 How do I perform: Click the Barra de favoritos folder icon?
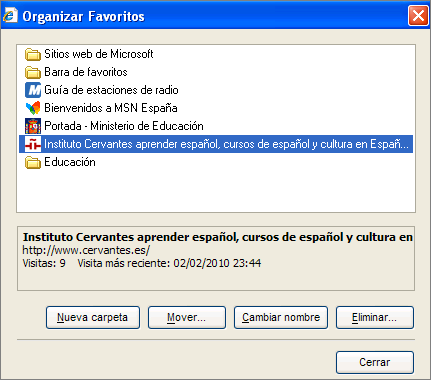pos(33,72)
